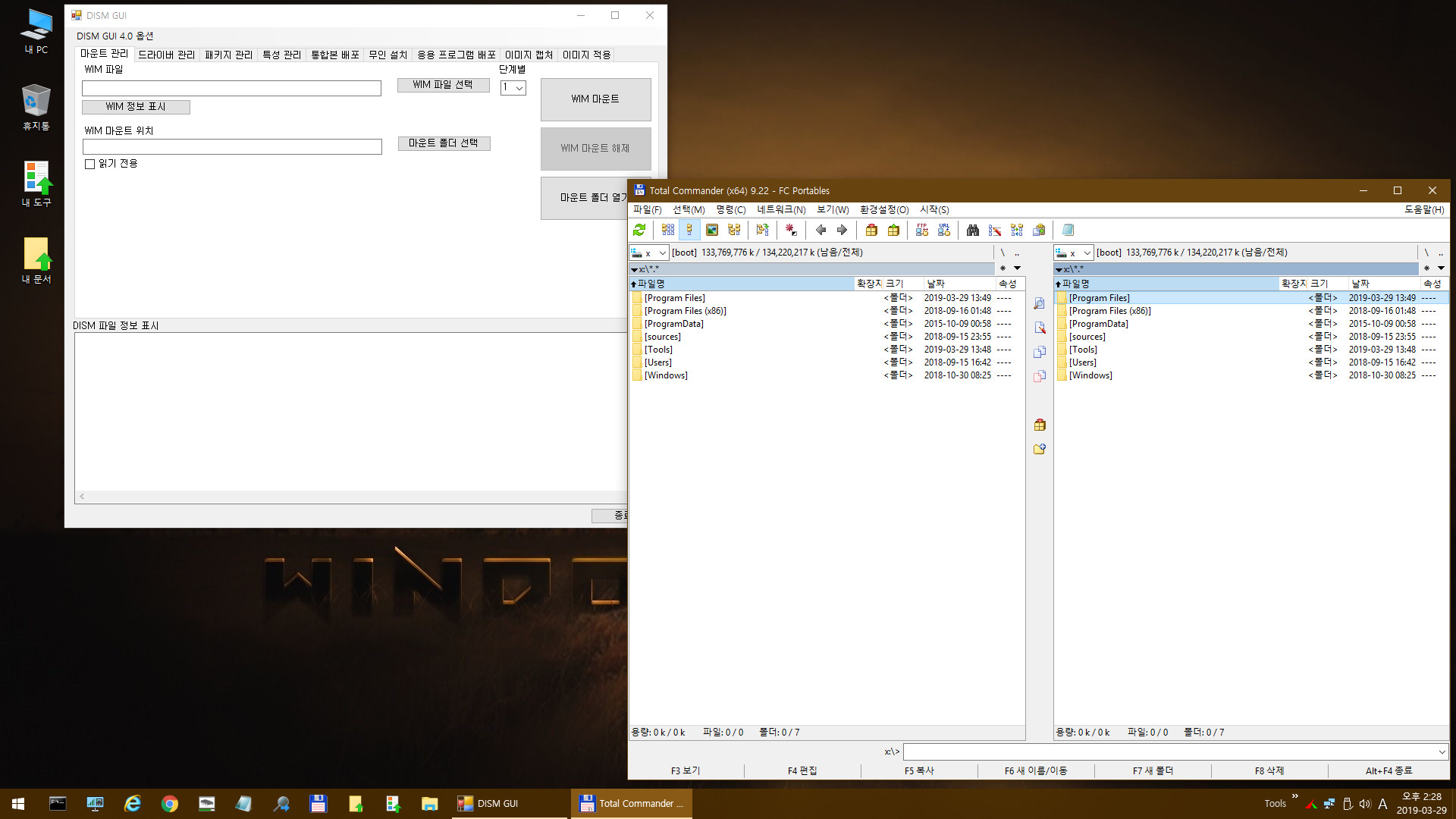Click F5 복사 copy button
This screenshot has height=819, width=1456.
coord(919,770)
